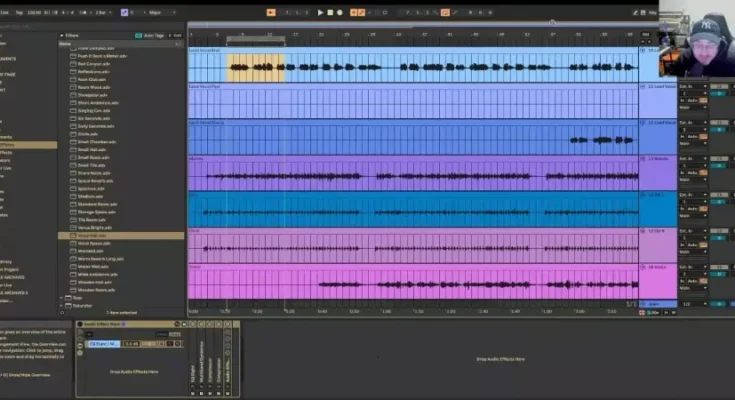The width and height of the screenshot is (735, 400).
Task: Click the Arrangement Record button
Action: [340, 12]
